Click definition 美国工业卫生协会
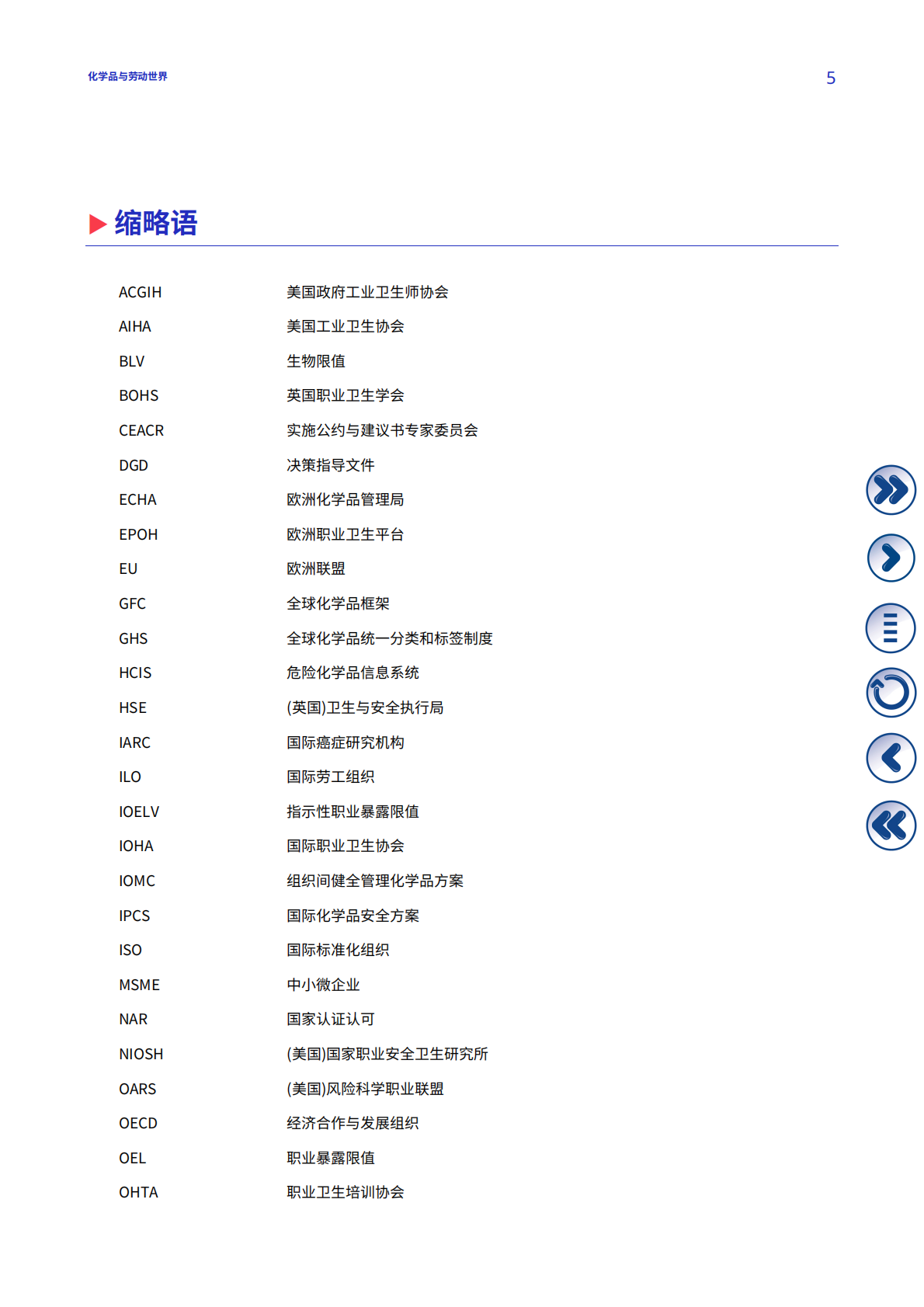924x1307 pixels. tap(346, 326)
